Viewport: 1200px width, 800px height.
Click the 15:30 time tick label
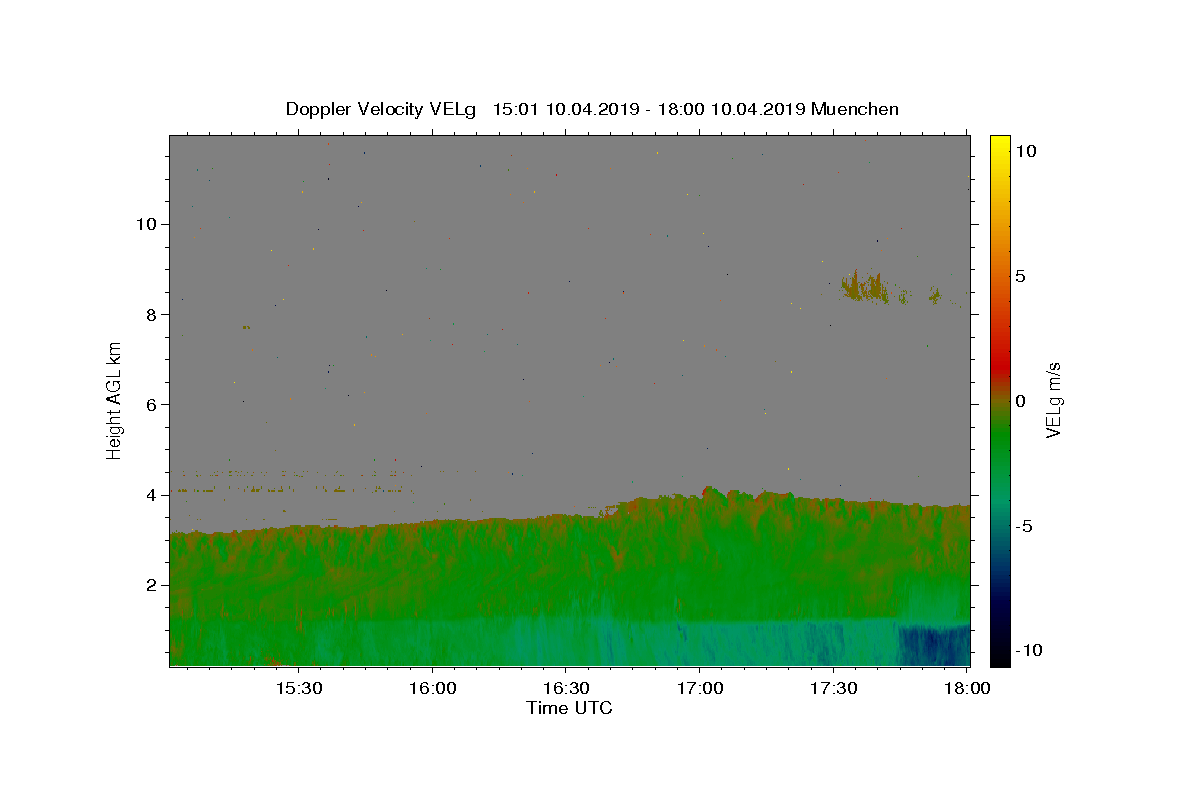coord(298,689)
